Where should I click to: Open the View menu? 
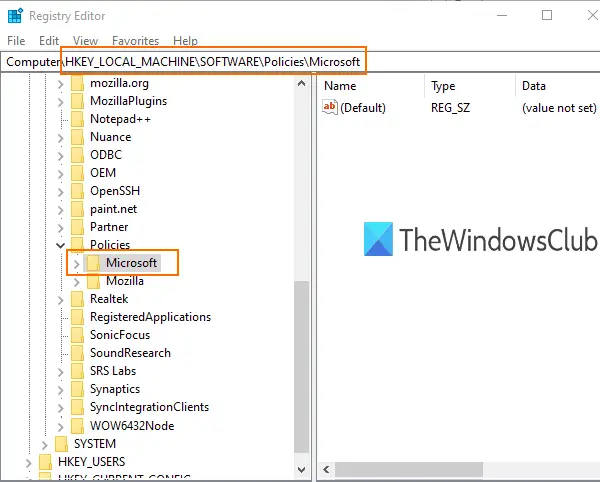coord(85,41)
